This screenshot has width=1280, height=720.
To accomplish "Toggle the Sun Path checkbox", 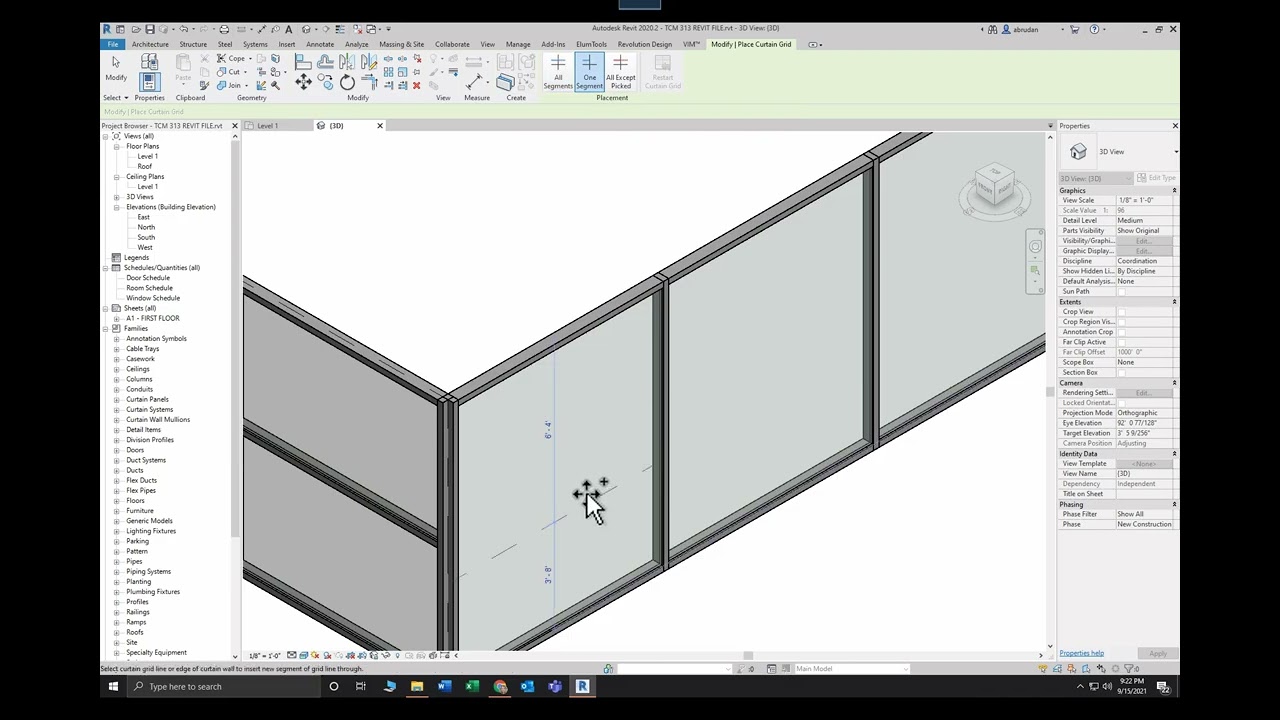I will pyautogui.click(x=1121, y=292).
